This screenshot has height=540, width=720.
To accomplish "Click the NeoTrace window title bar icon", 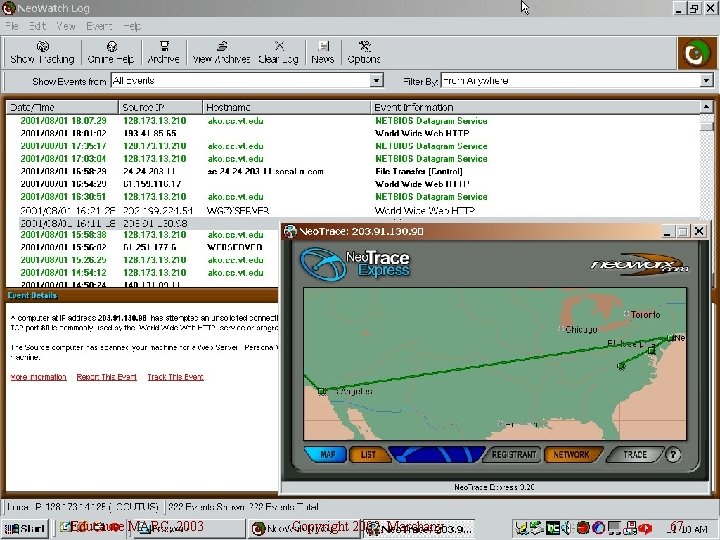I will pyautogui.click(x=290, y=231).
